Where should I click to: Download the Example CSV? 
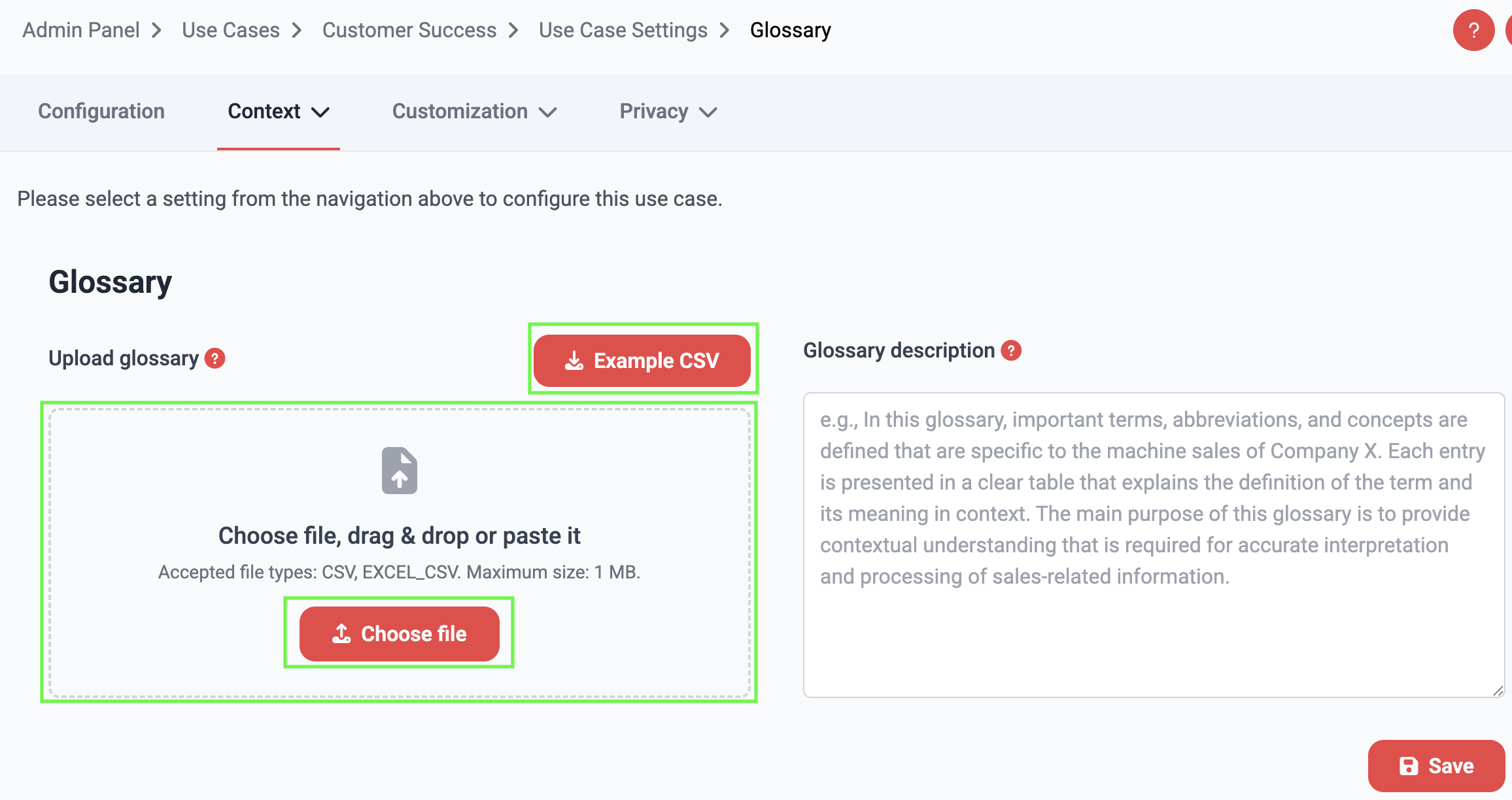tap(644, 360)
